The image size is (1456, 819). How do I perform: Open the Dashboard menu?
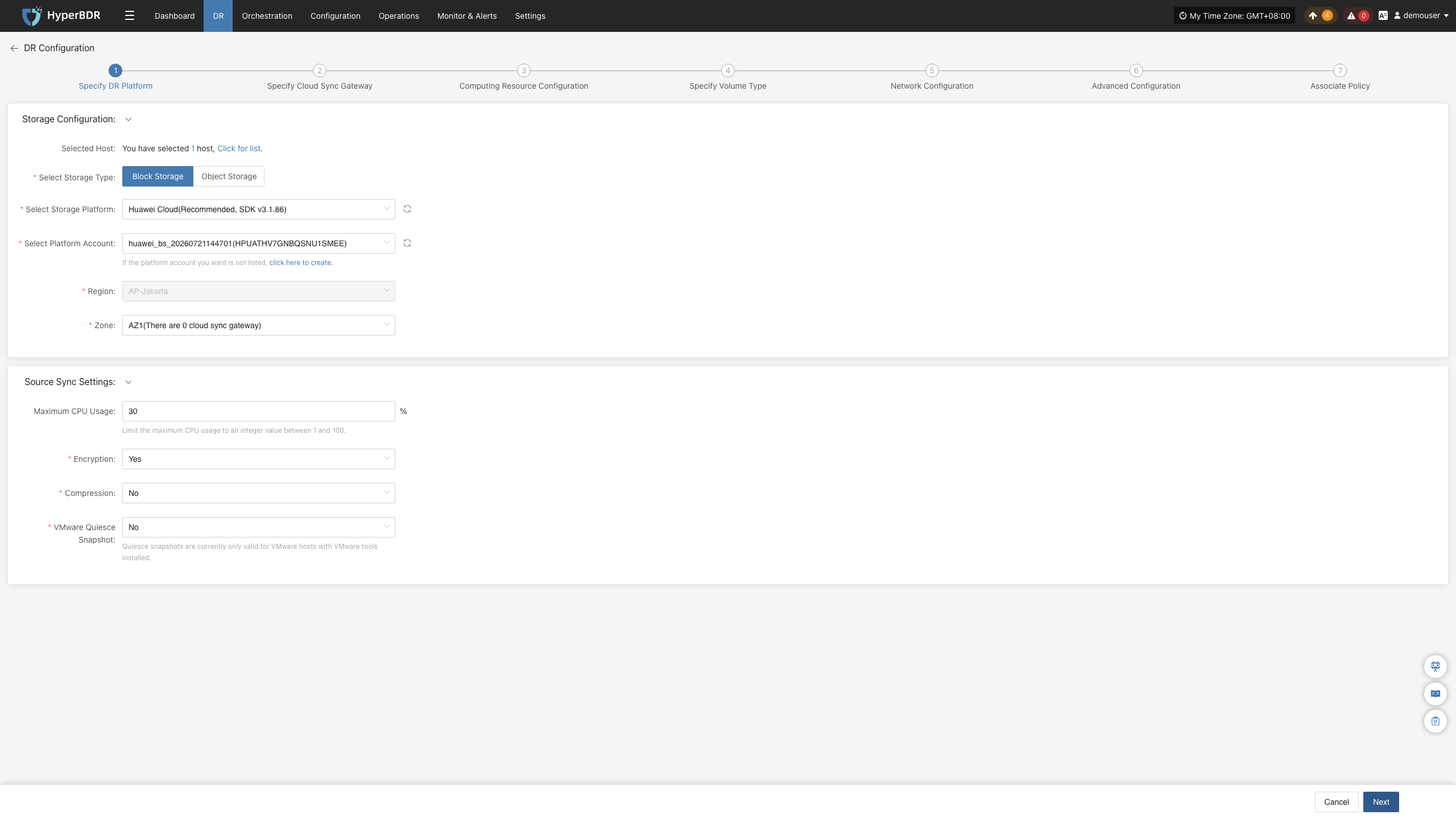click(175, 16)
